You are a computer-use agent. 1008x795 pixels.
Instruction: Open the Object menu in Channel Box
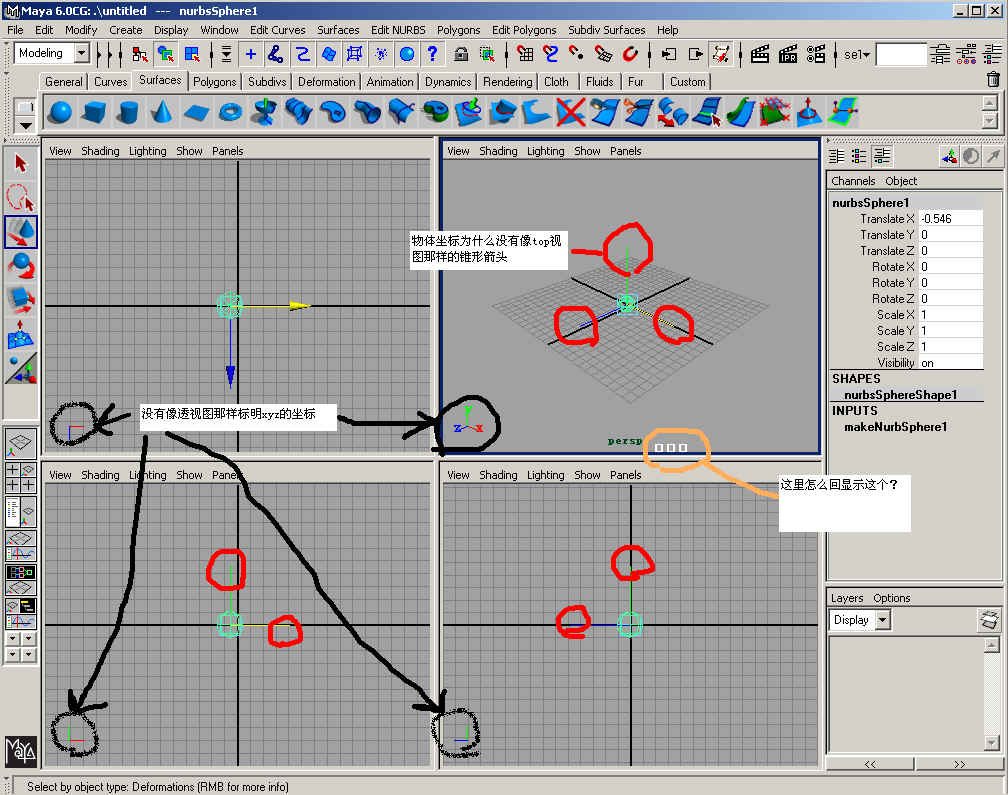901,181
